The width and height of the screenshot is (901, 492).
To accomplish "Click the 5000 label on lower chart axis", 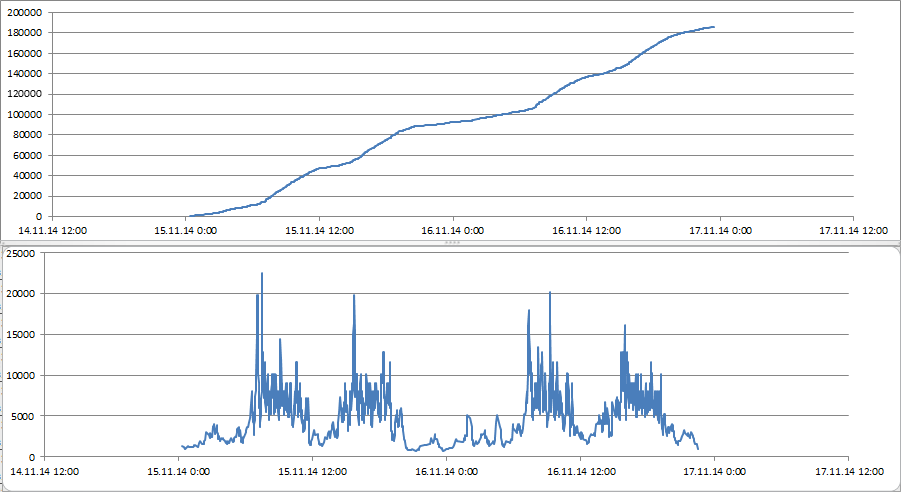I will point(25,416).
